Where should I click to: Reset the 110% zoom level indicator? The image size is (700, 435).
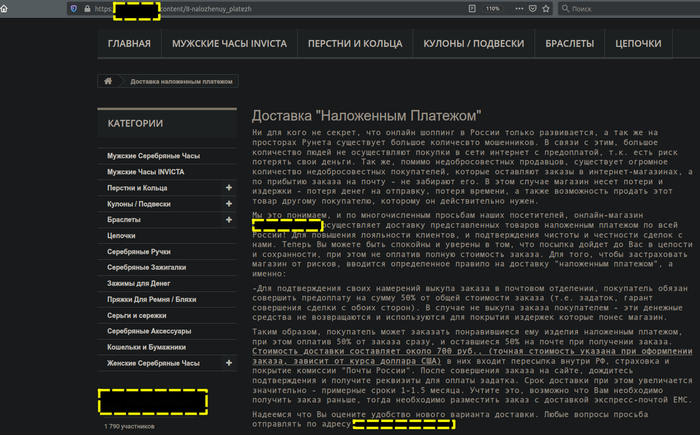(x=491, y=8)
